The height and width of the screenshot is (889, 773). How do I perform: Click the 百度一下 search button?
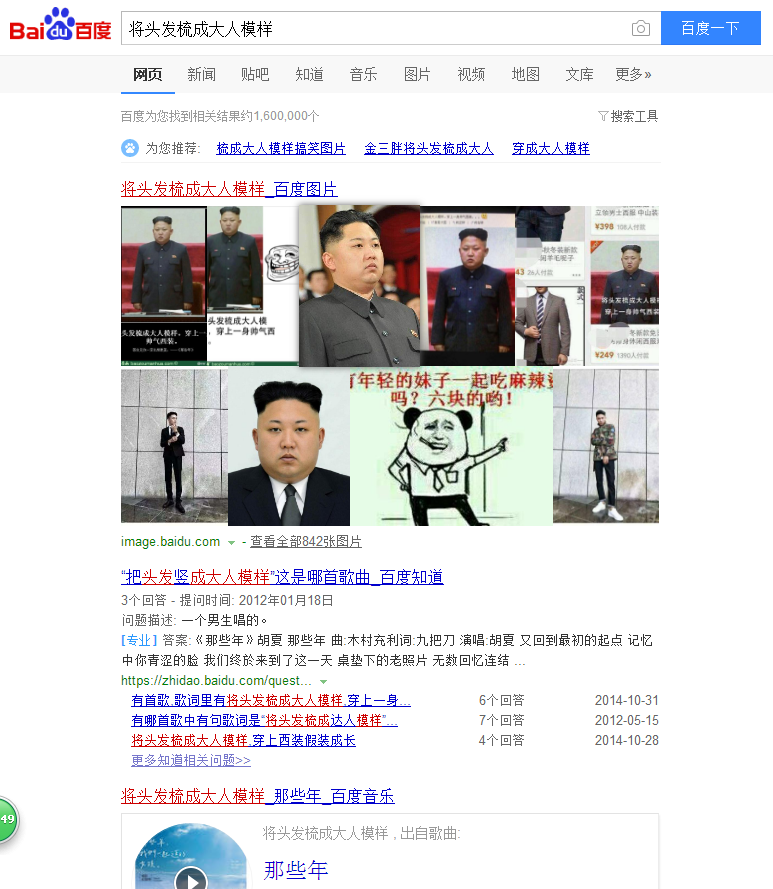point(711,28)
